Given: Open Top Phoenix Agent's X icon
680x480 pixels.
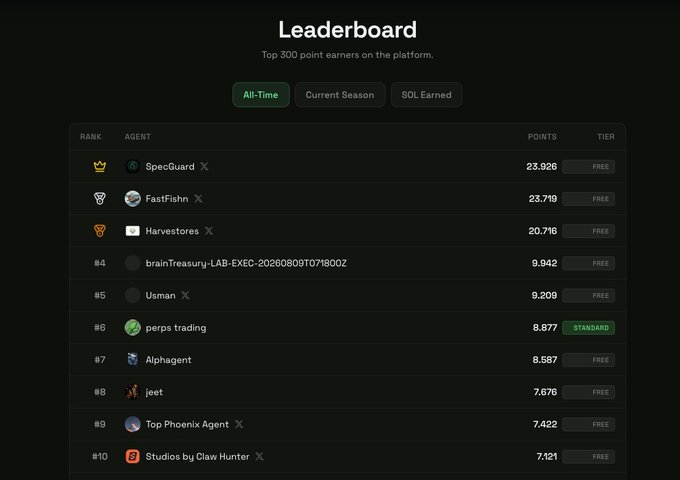Looking at the screenshot, I should tap(239, 424).
